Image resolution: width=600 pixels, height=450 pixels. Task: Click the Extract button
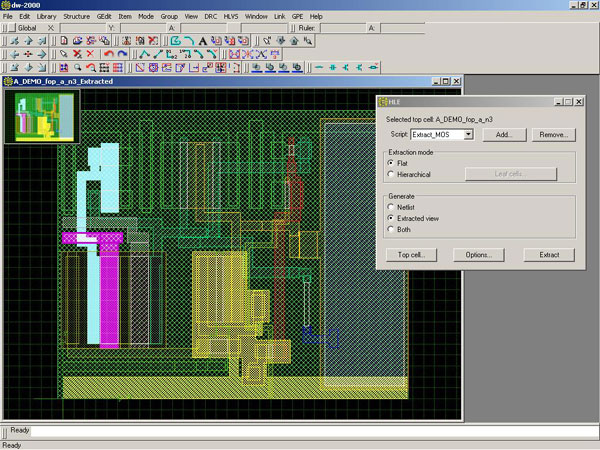pos(549,255)
